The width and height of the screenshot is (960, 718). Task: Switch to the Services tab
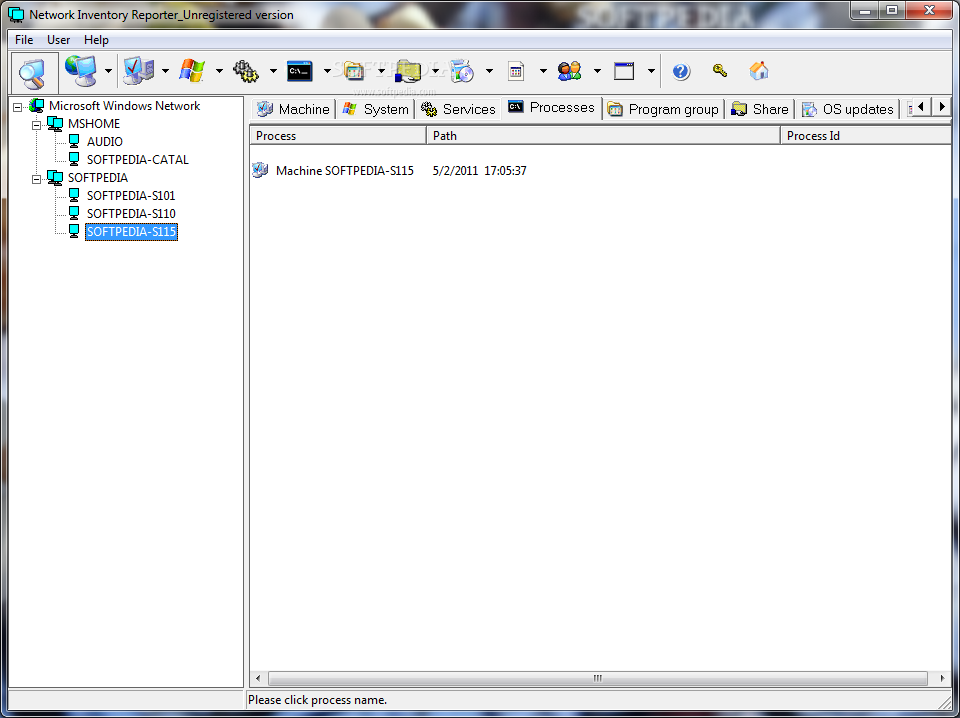(x=458, y=109)
